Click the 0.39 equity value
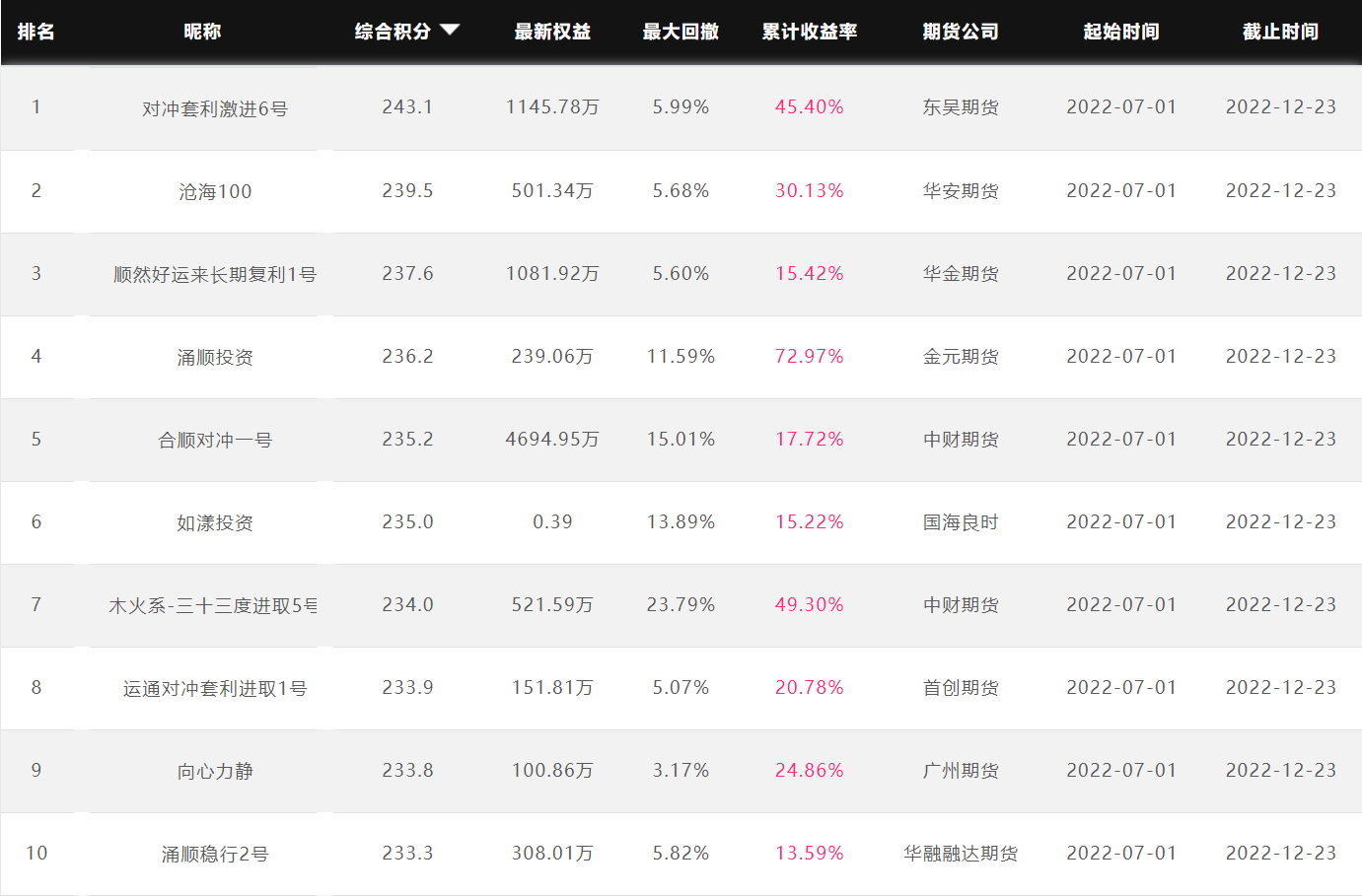The width and height of the screenshot is (1362, 896). pos(552,521)
